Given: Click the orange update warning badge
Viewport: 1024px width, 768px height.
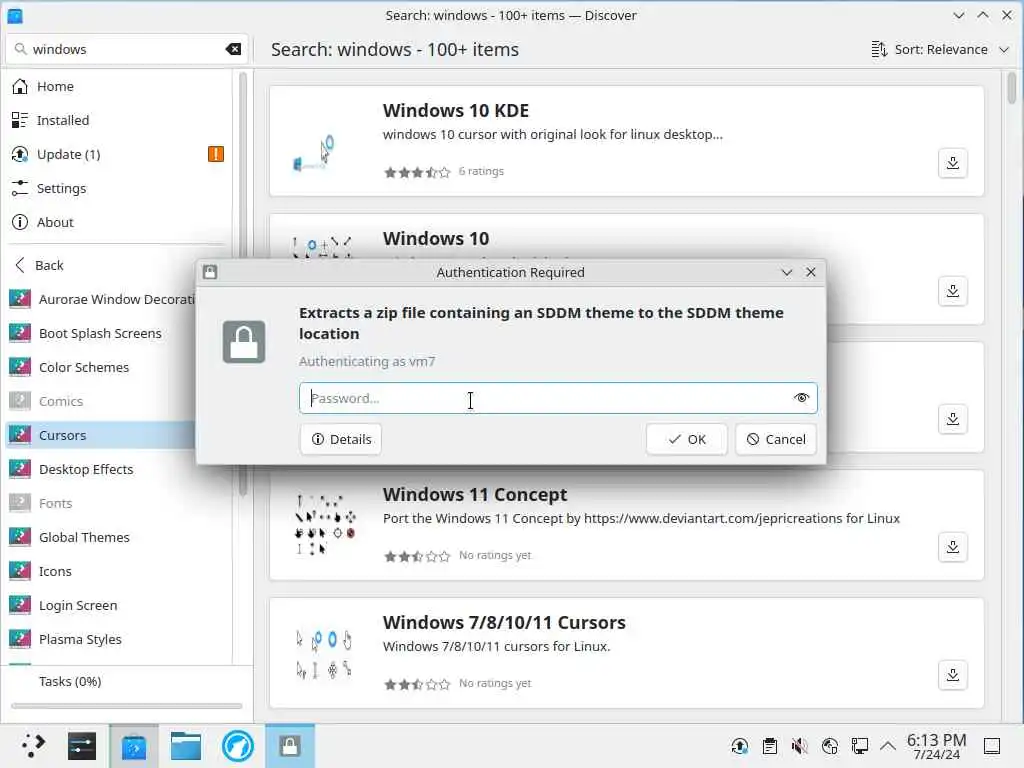Looking at the screenshot, I should pos(216,154).
